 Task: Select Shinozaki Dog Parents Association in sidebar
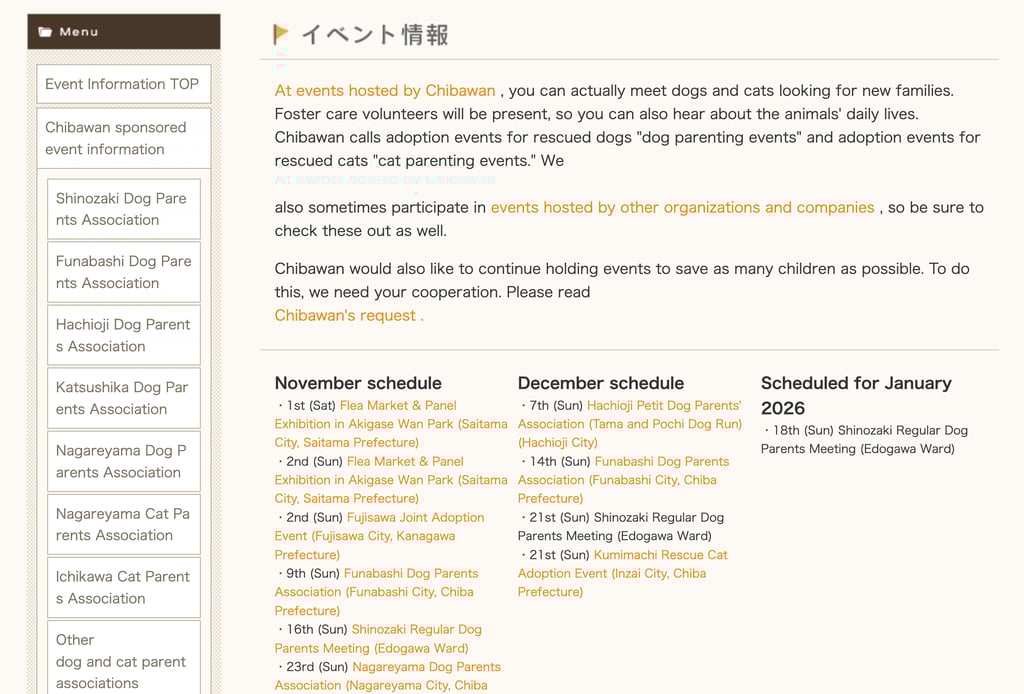[x=124, y=209]
